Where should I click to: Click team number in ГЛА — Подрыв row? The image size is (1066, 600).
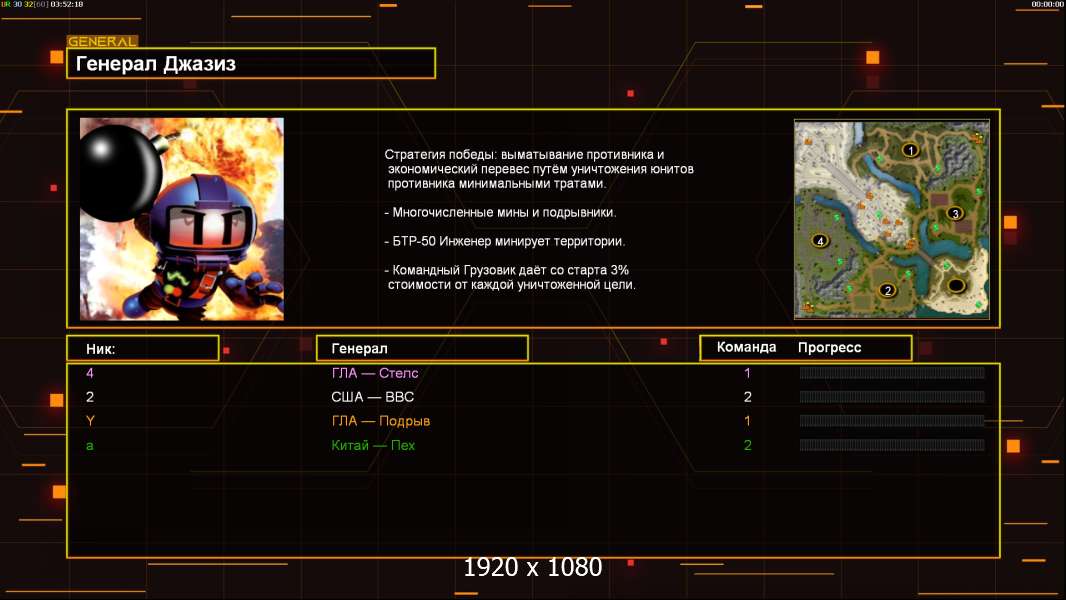[747, 421]
